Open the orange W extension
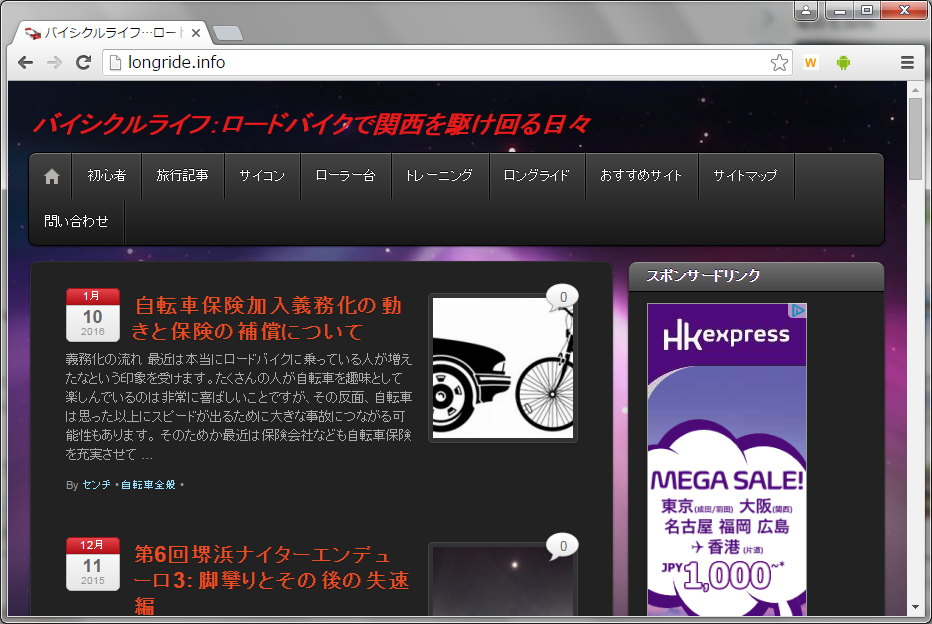Screen dimensions: 932x624 pyautogui.click(x=810, y=62)
